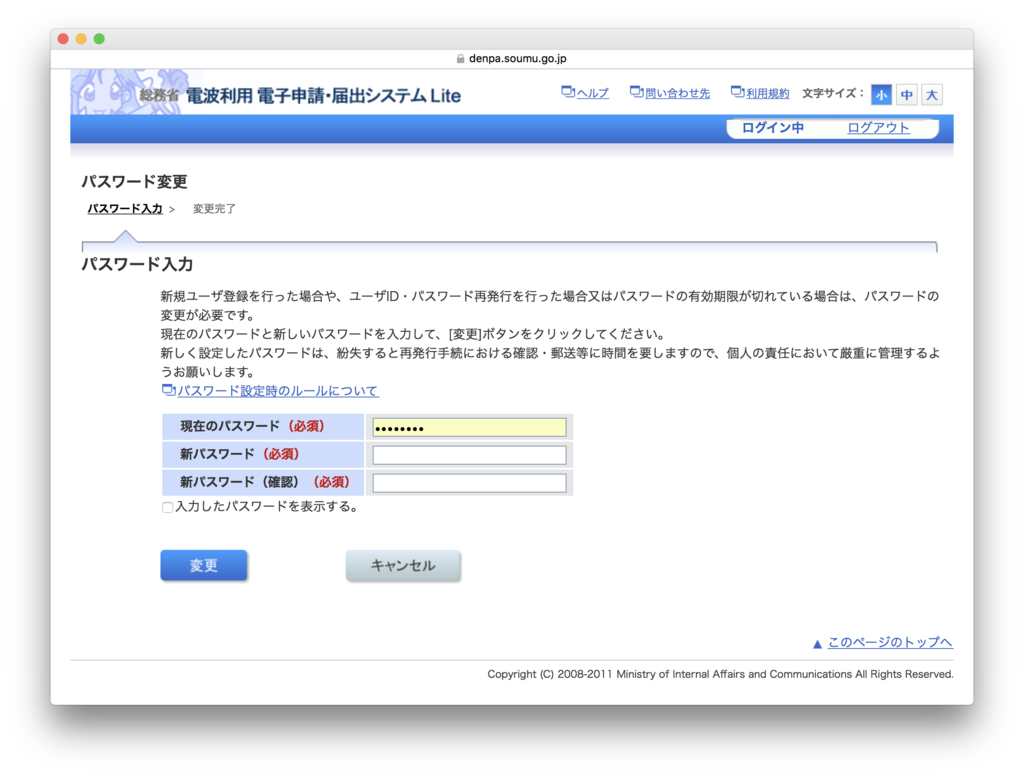Viewport: 1024px width, 777px height.
Task: Focus the 新パスワード（確認） input field
Action: tap(470, 483)
